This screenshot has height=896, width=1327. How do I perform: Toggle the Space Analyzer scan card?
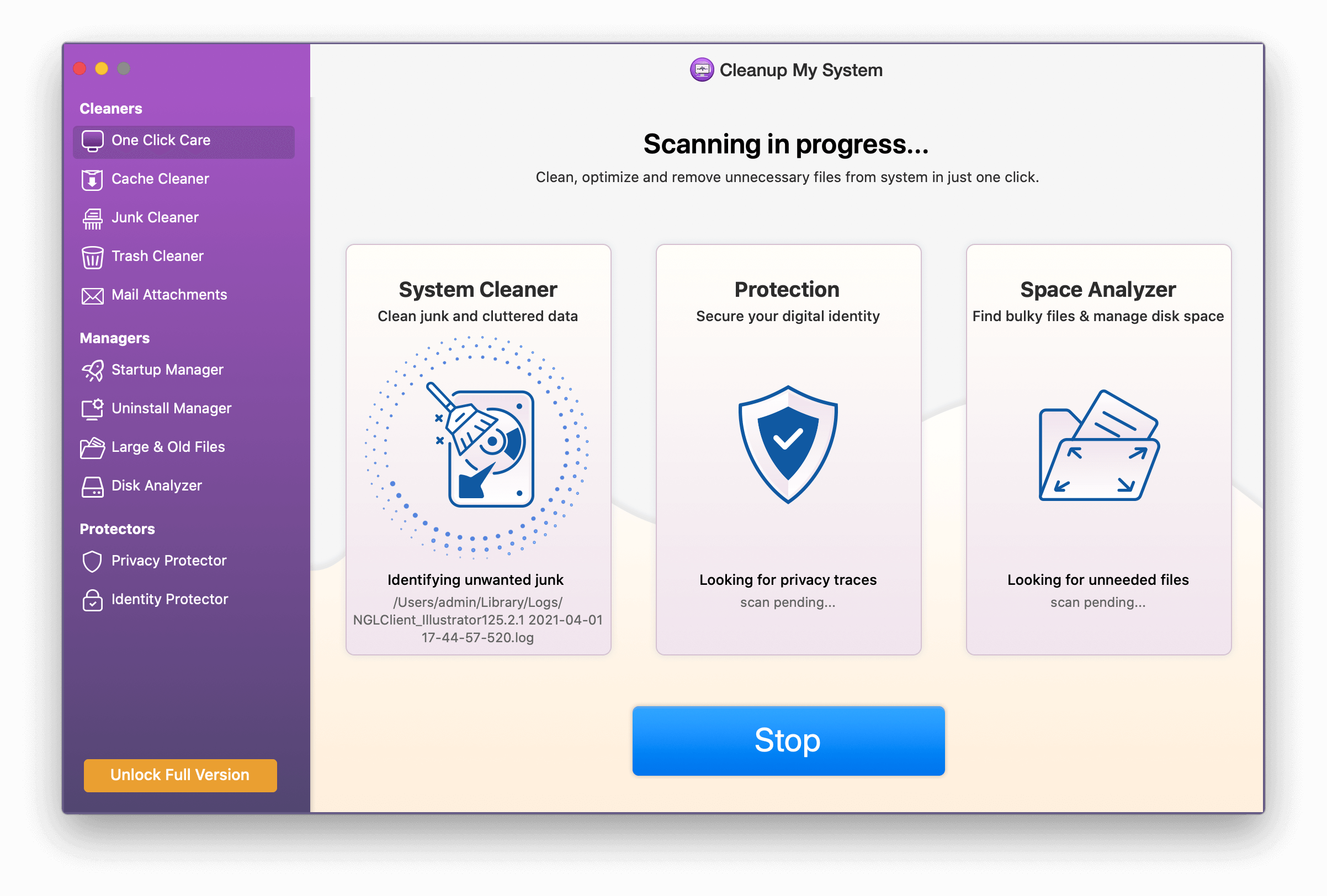(1098, 450)
